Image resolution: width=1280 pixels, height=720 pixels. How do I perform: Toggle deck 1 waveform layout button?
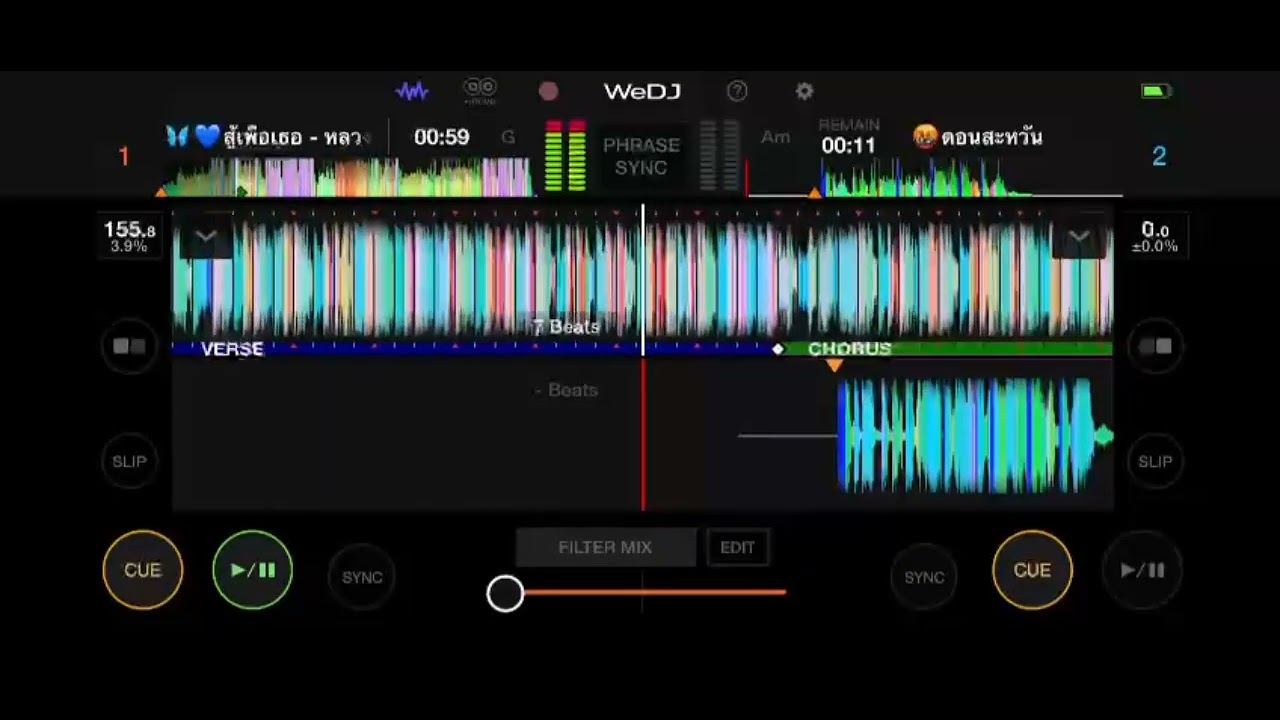[x=129, y=347]
